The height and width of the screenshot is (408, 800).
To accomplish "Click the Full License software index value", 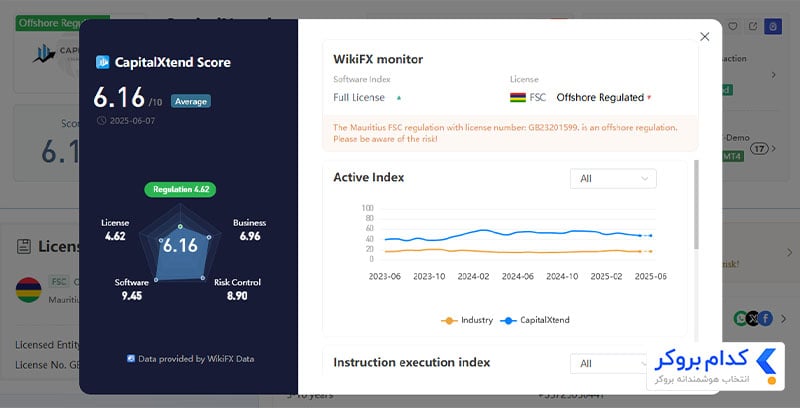I will [x=359, y=97].
